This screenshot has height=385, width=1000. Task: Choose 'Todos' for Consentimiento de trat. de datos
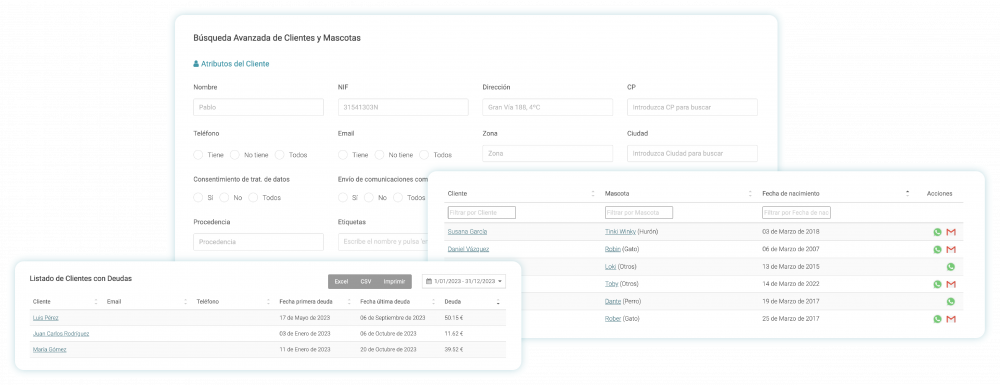point(253,198)
